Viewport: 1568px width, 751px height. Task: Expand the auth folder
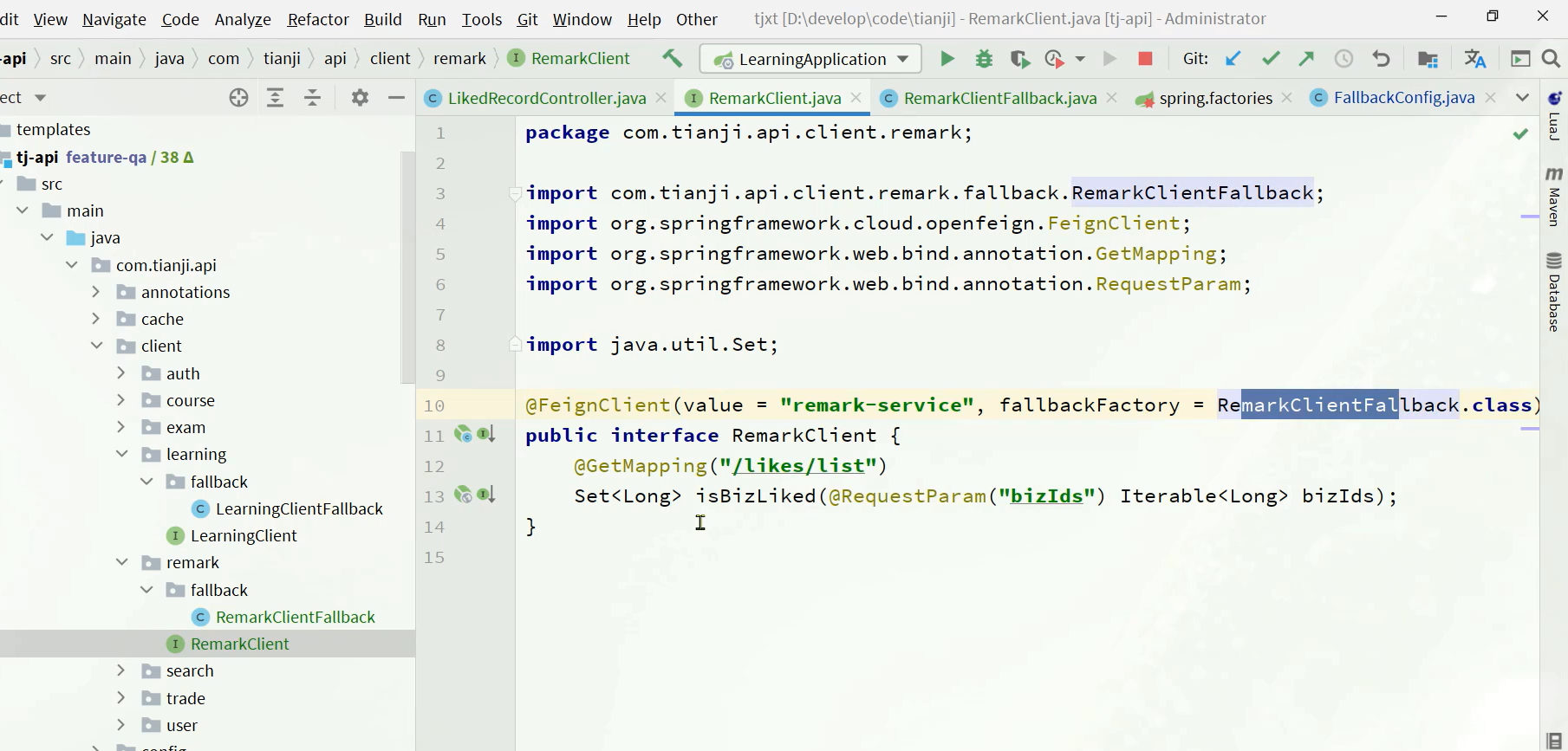(121, 373)
